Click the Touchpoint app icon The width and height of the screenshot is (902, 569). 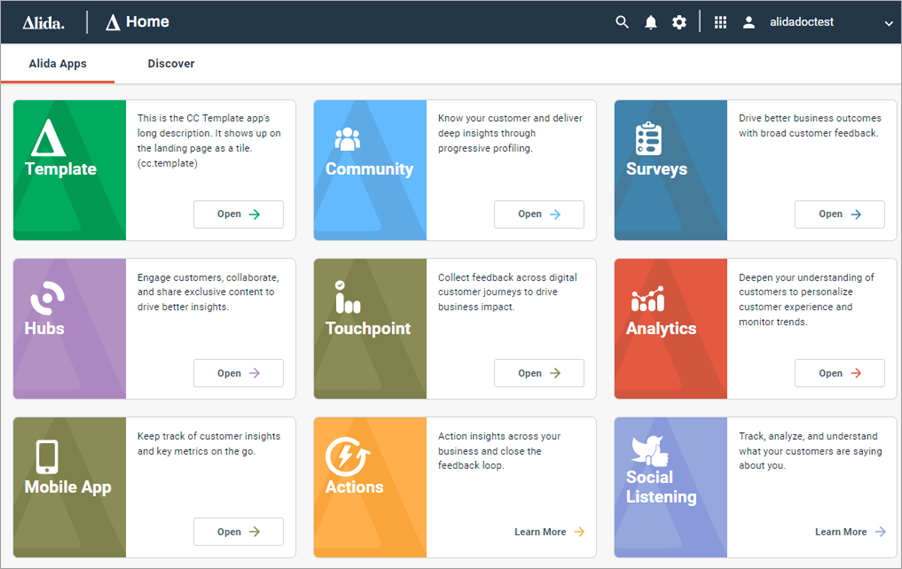347,297
